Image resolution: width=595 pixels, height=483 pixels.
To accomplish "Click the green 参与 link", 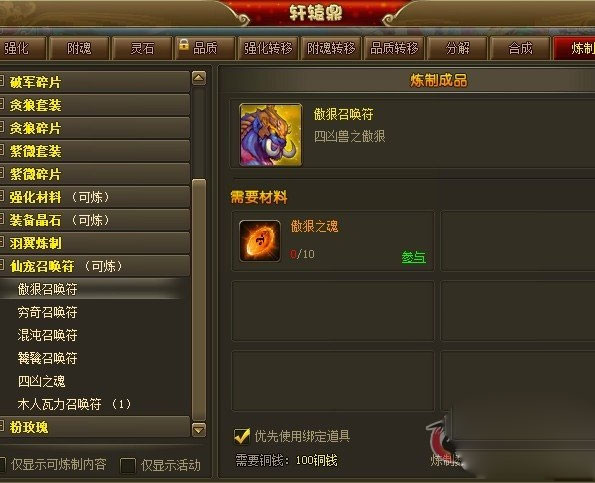I will pos(414,257).
